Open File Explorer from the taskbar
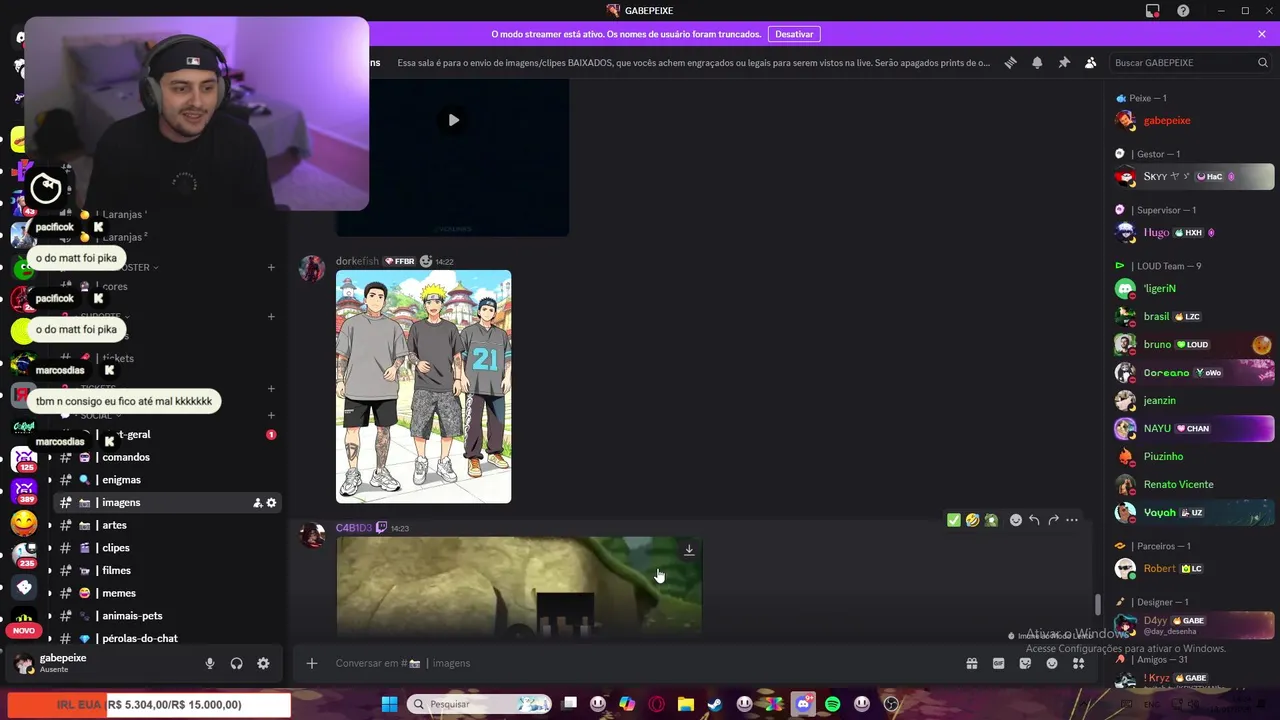This screenshot has height=720, width=1280. (686, 704)
